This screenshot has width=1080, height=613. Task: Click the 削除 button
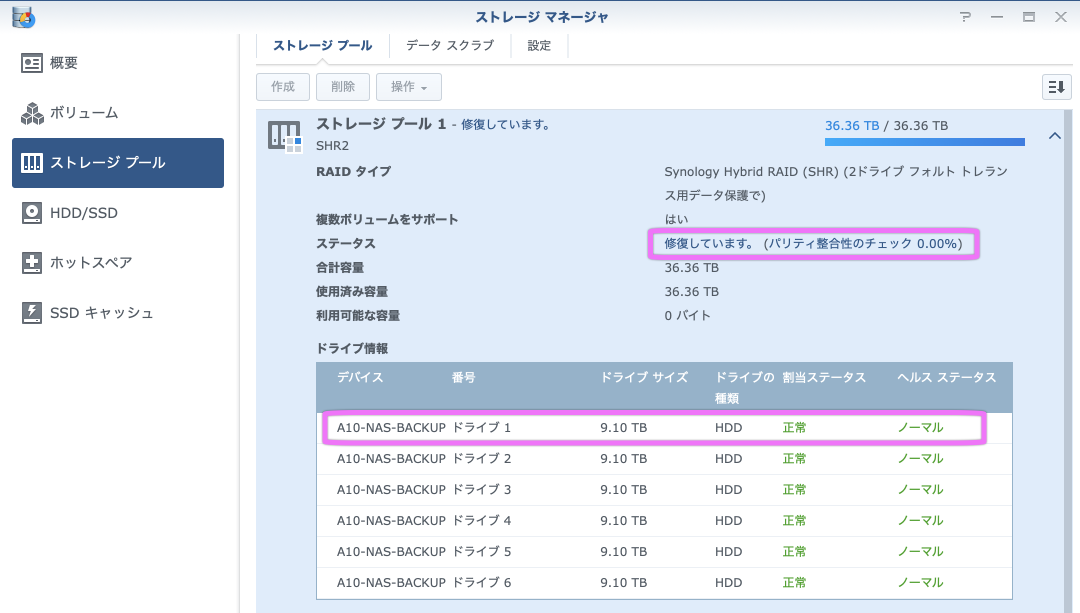click(x=343, y=87)
